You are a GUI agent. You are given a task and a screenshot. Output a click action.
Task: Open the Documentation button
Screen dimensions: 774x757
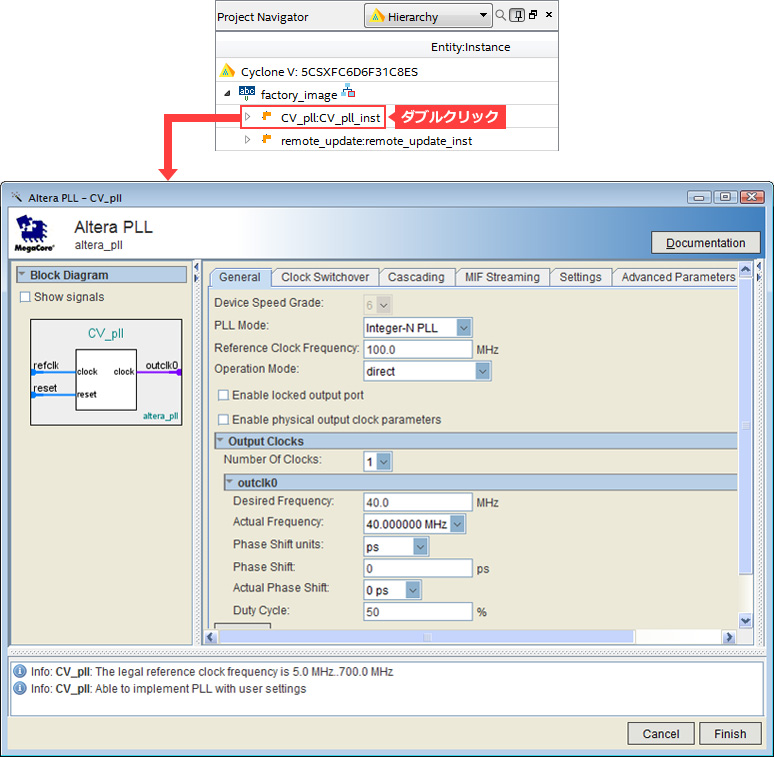point(705,243)
